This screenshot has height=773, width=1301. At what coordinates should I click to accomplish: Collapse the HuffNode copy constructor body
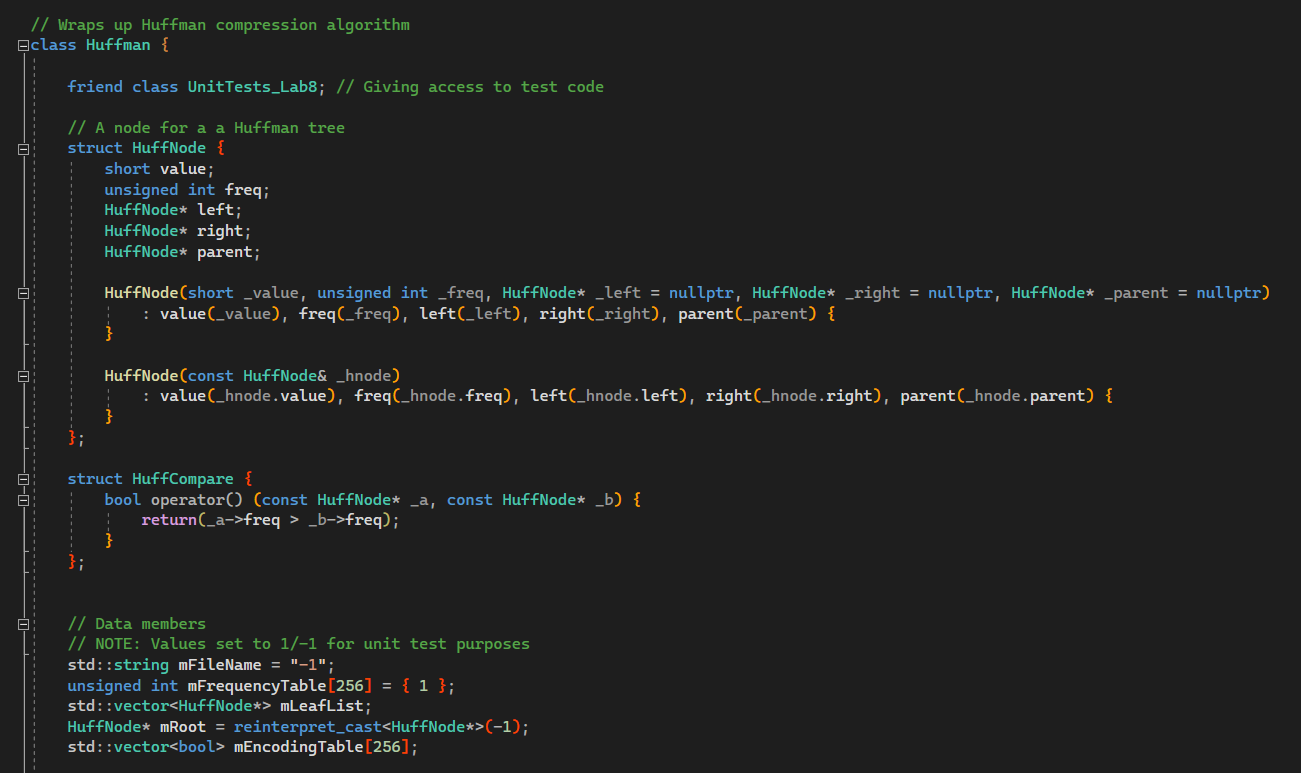point(22,375)
